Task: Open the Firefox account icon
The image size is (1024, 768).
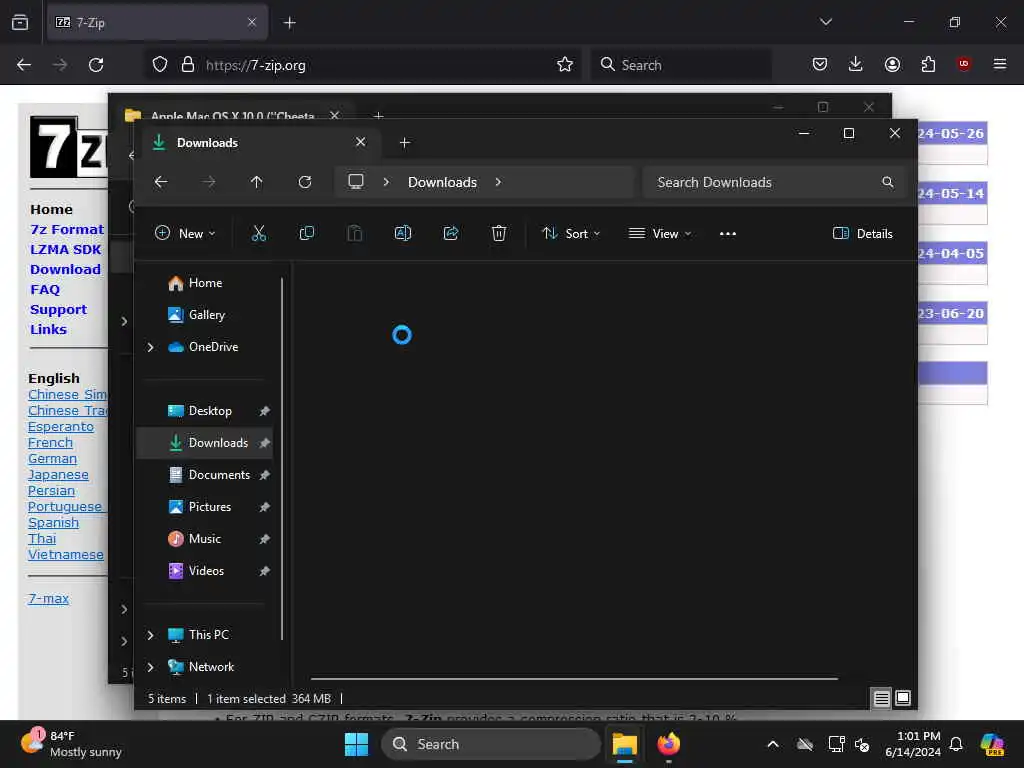Action: pos(892,64)
